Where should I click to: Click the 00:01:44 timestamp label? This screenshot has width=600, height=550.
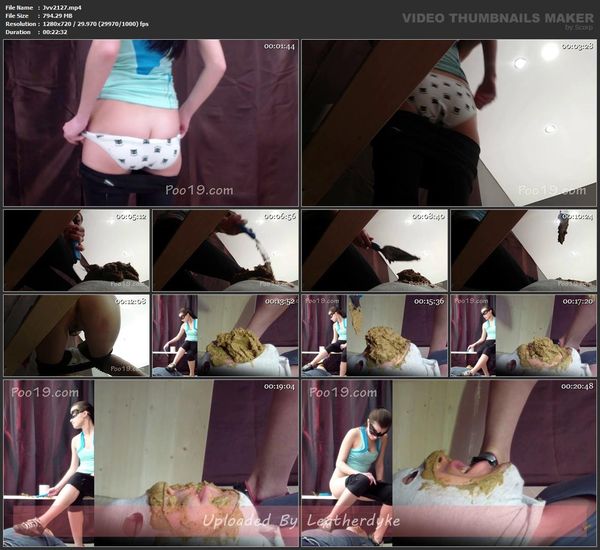coord(278,47)
